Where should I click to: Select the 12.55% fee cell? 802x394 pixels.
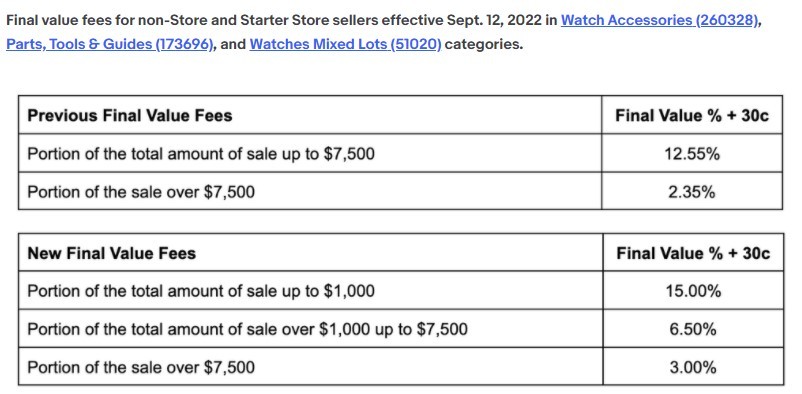click(x=692, y=154)
